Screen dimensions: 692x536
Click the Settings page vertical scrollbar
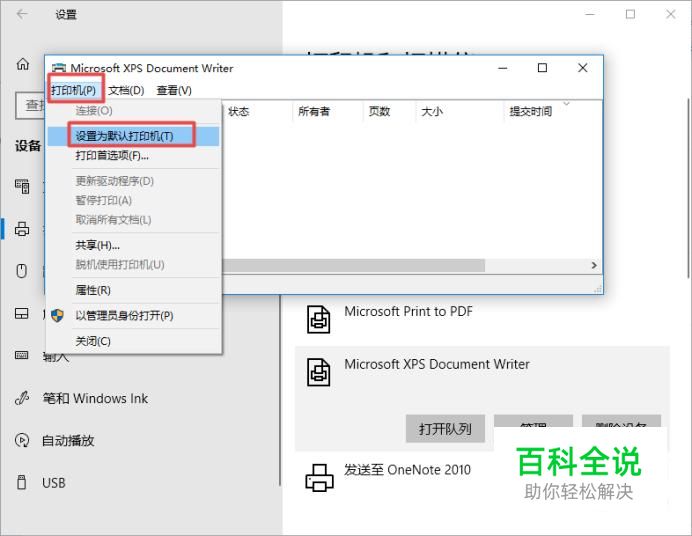(x=688, y=188)
